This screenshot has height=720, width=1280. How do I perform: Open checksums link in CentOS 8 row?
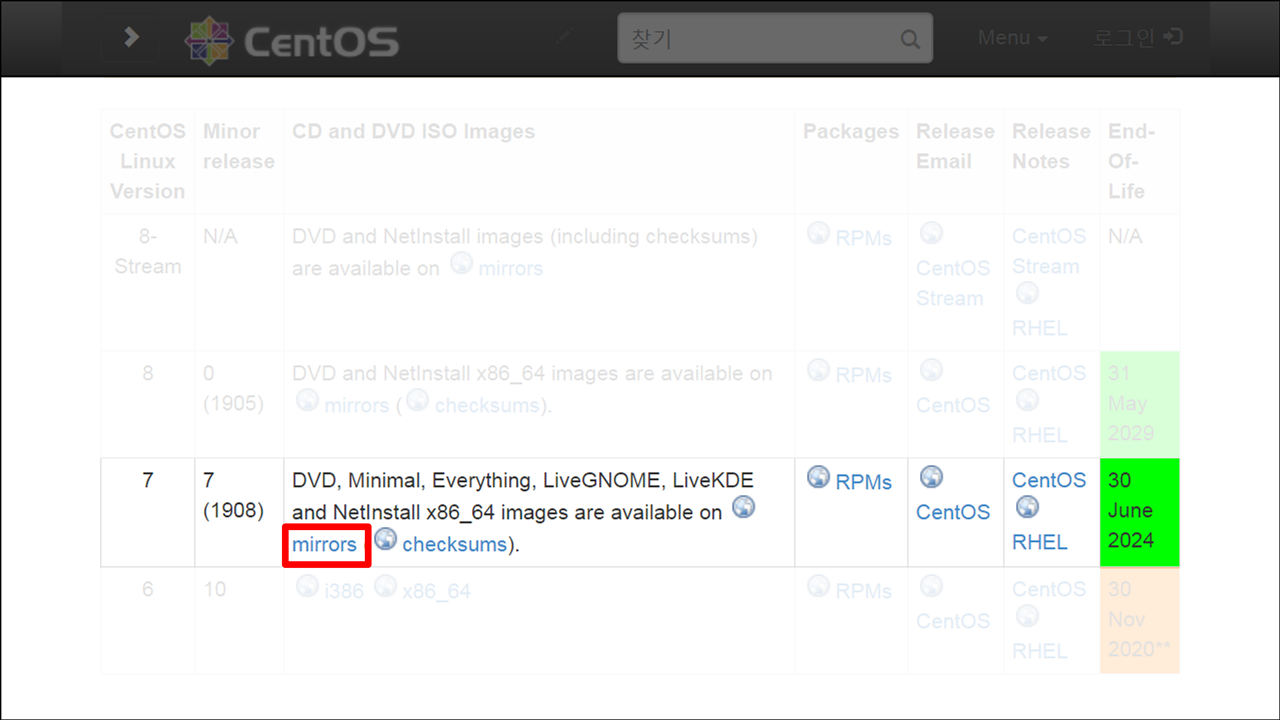(487, 405)
